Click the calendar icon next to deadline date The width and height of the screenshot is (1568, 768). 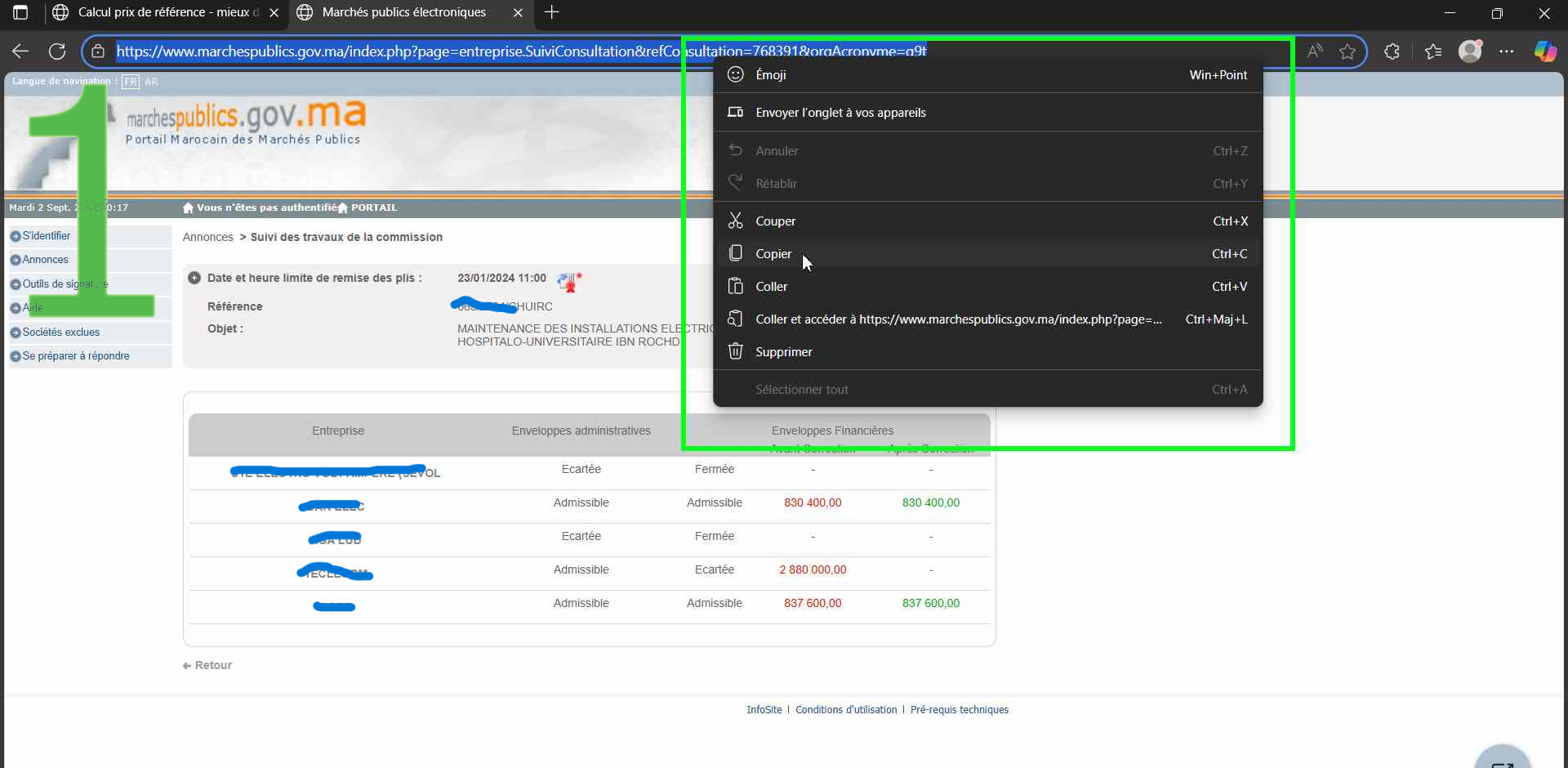pos(568,282)
